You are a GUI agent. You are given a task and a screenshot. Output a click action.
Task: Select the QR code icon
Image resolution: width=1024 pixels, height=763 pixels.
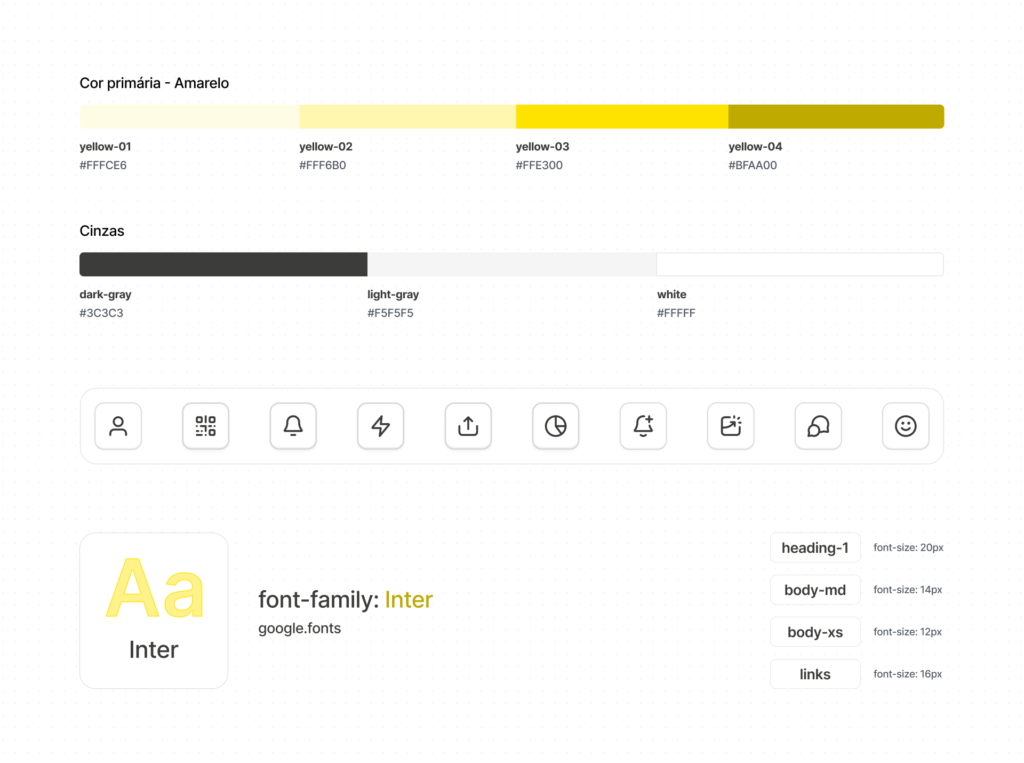pyautogui.click(x=205, y=426)
